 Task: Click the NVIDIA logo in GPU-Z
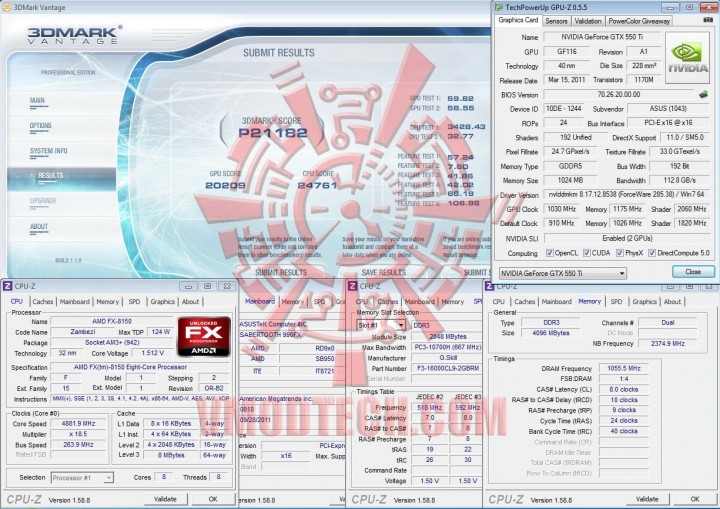pyautogui.click(x=687, y=57)
